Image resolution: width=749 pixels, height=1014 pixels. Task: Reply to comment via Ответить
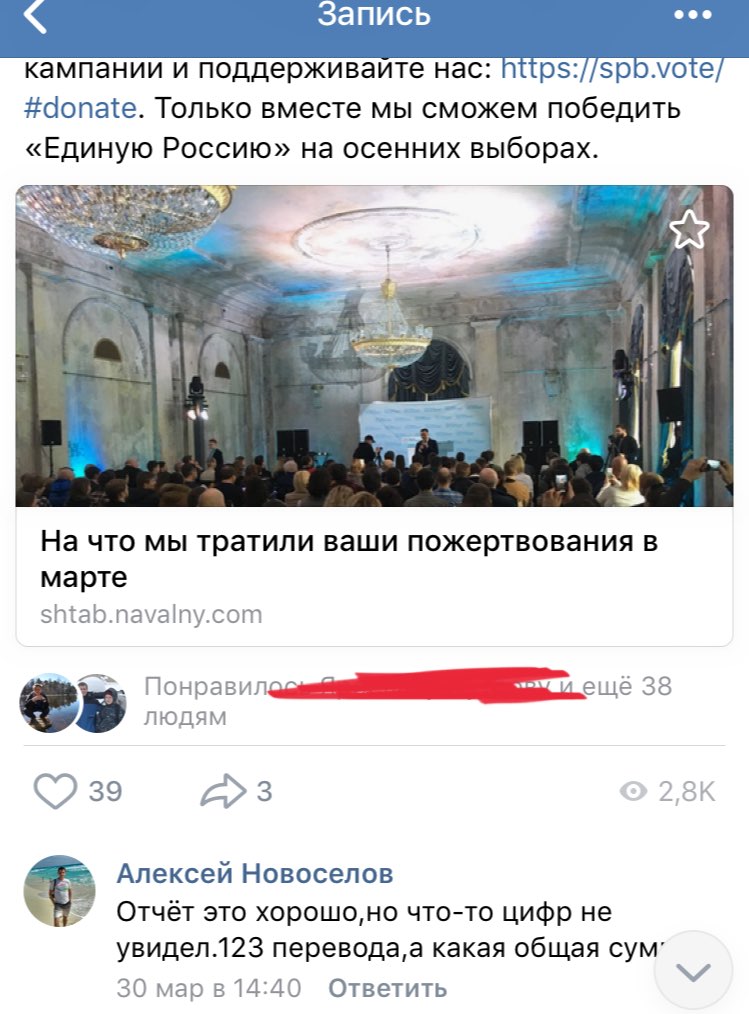point(387,988)
